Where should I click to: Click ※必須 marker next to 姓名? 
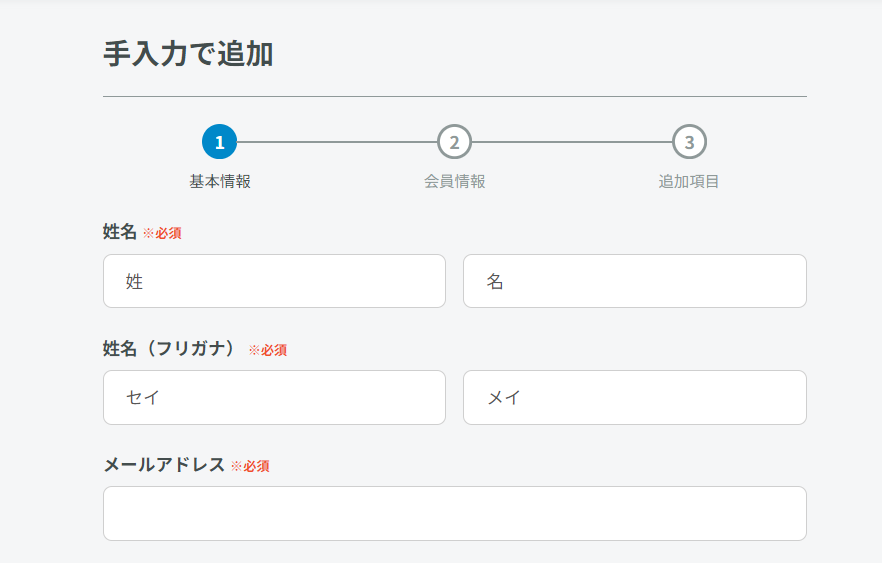point(162,233)
